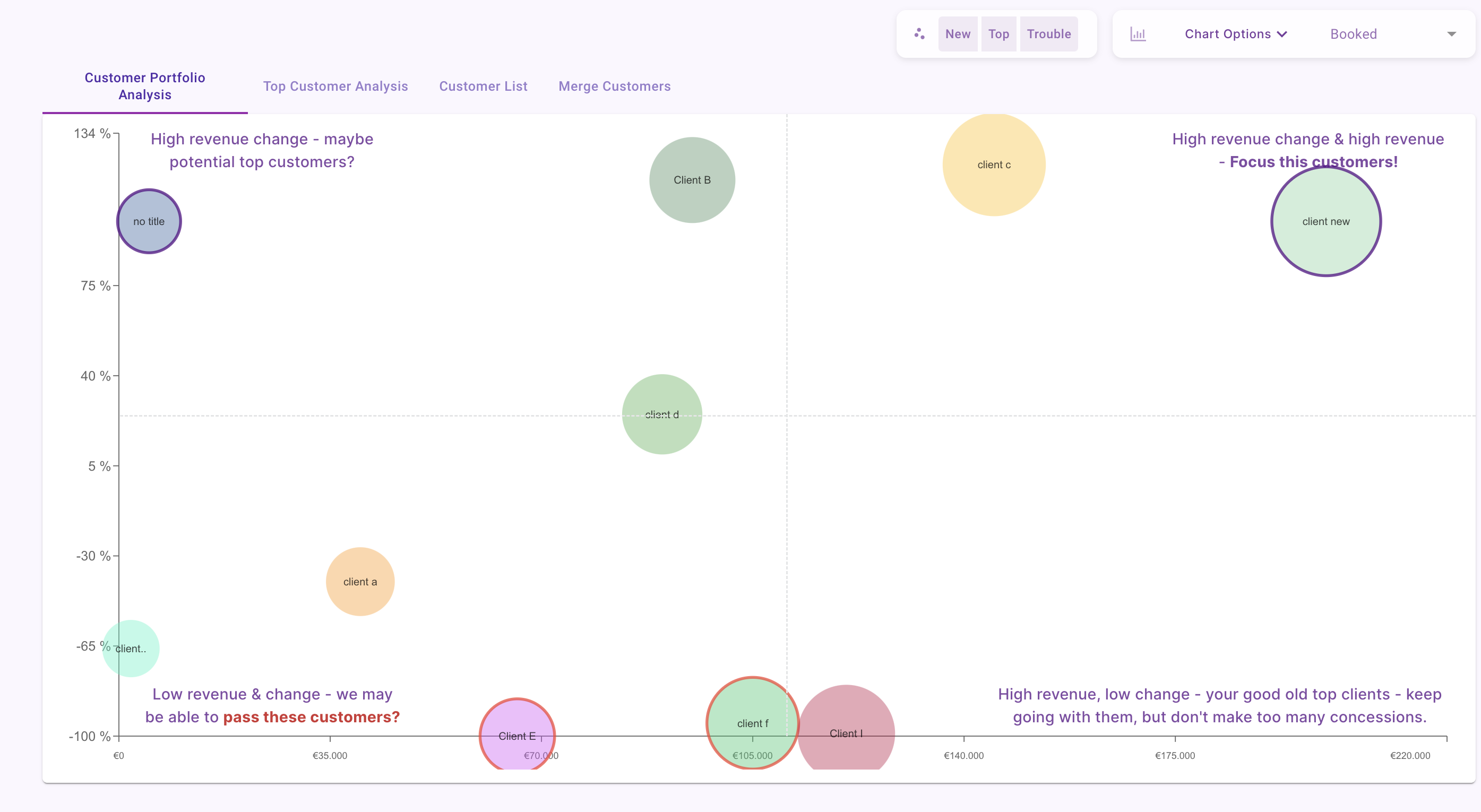
Task: Click the bar chart icon
Action: tap(1138, 34)
